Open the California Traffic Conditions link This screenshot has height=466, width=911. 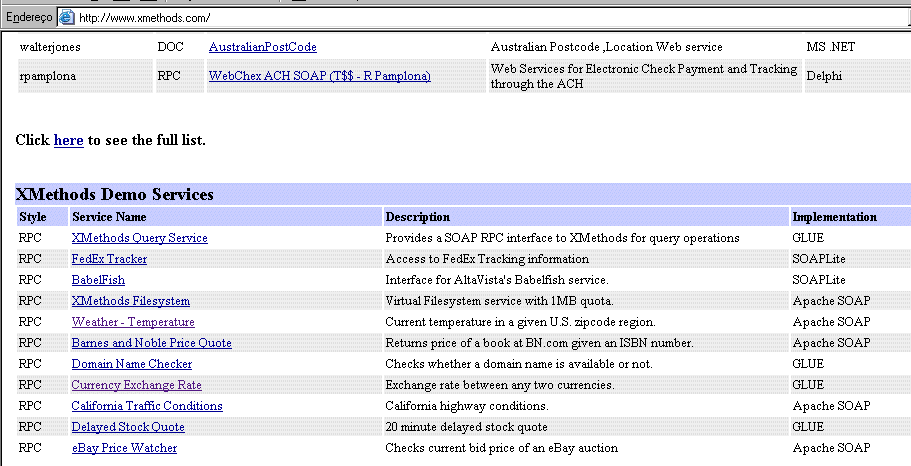[147, 406]
